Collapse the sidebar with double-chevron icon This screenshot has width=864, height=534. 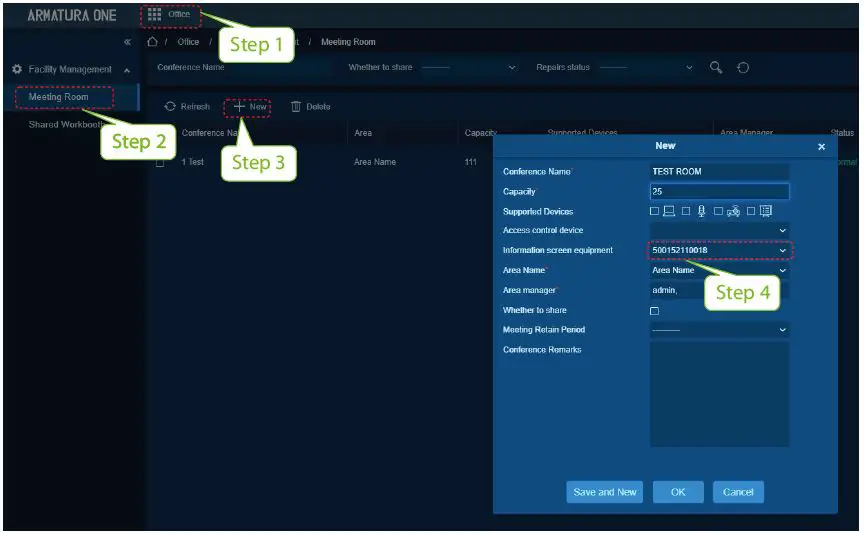(127, 42)
